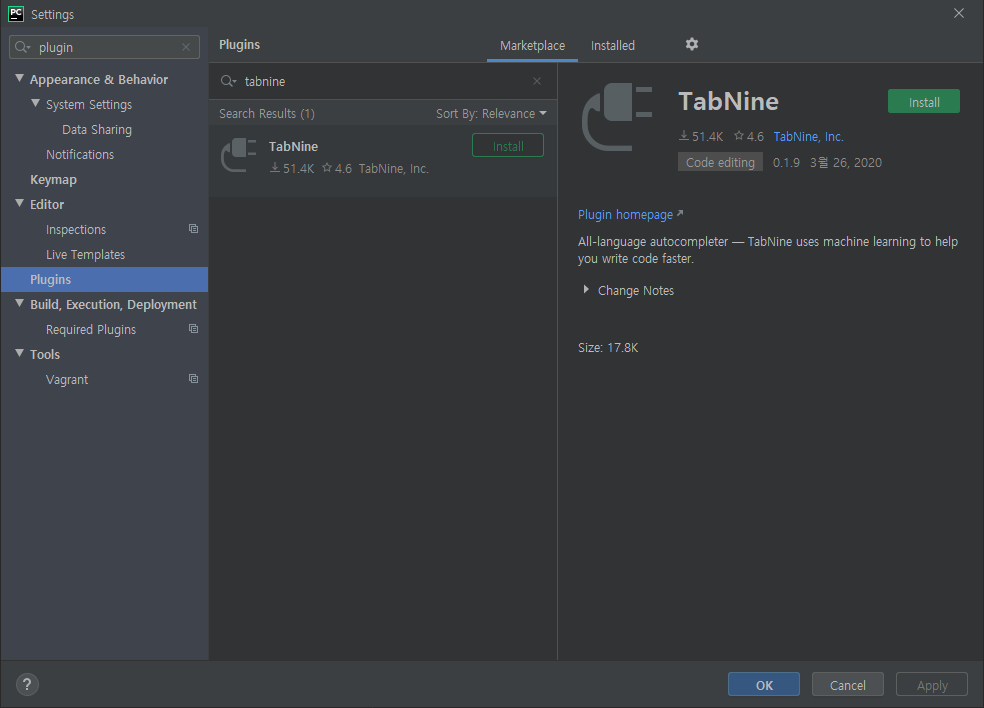Image resolution: width=984 pixels, height=708 pixels.
Task: Click the 'Size: 17.8K' text
Action: (607, 348)
